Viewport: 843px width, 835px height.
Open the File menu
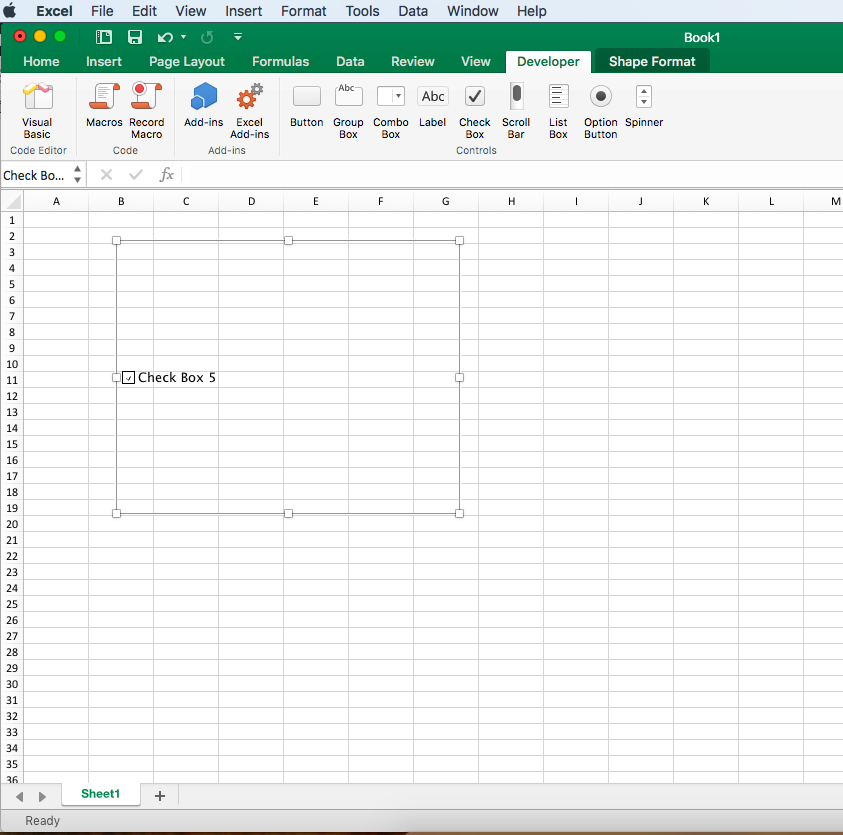pos(102,11)
